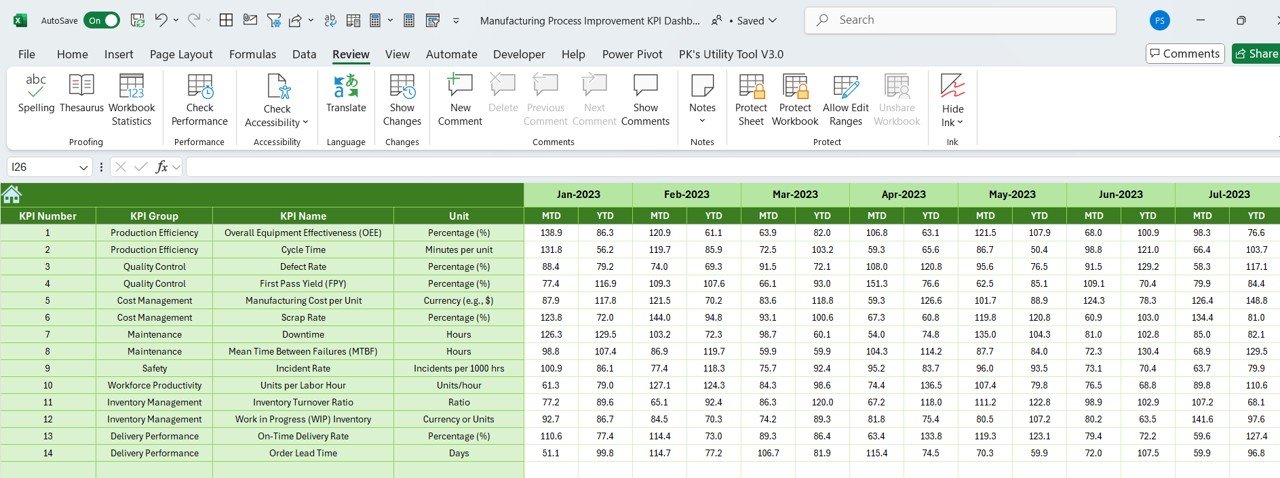Open the Show Changes pane
The width and height of the screenshot is (1280, 478).
402,100
